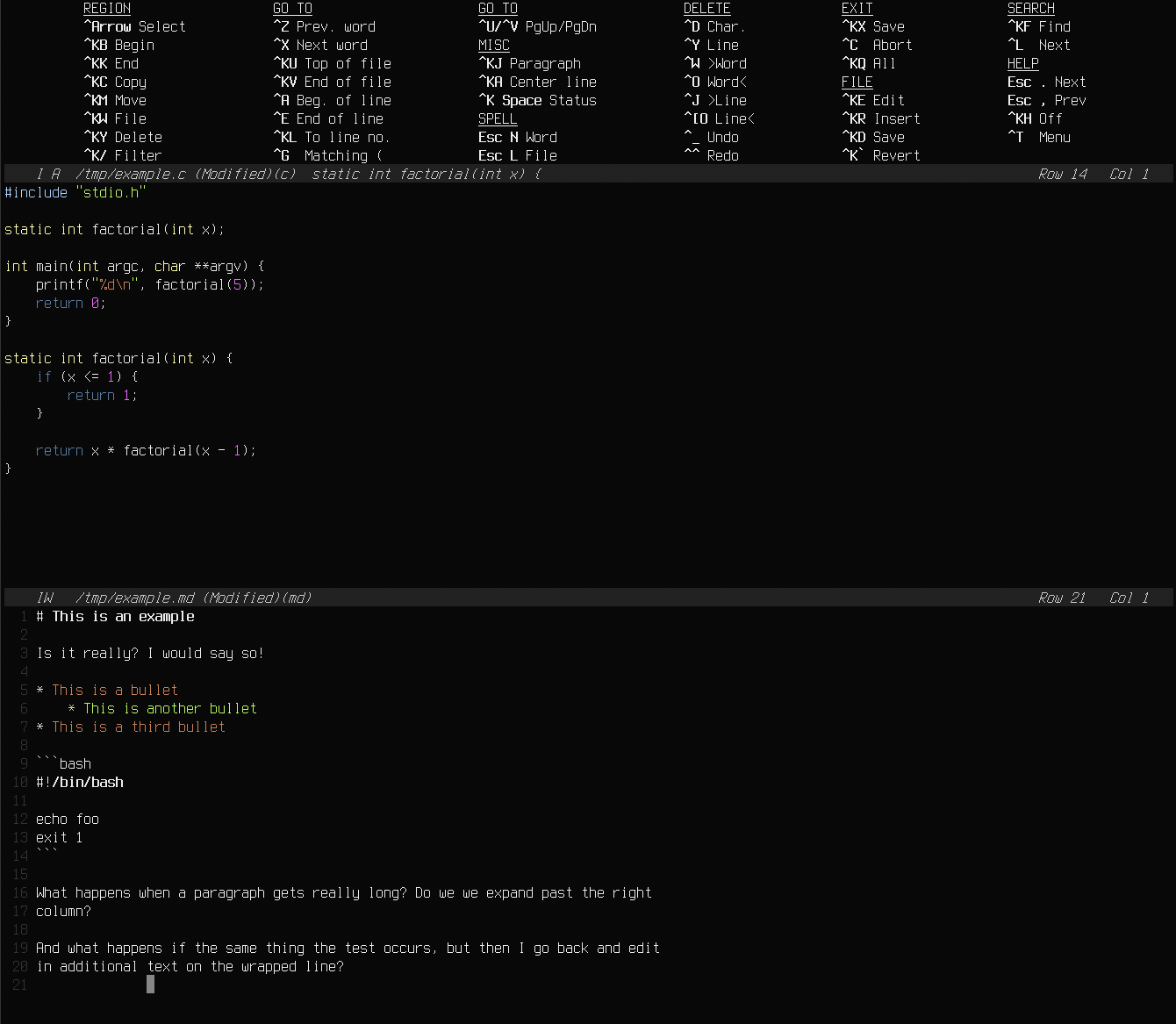The height and width of the screenshot is (1024, 1176).
Task: Click the '^C Abort' exit entry
Action: (878, 45)
